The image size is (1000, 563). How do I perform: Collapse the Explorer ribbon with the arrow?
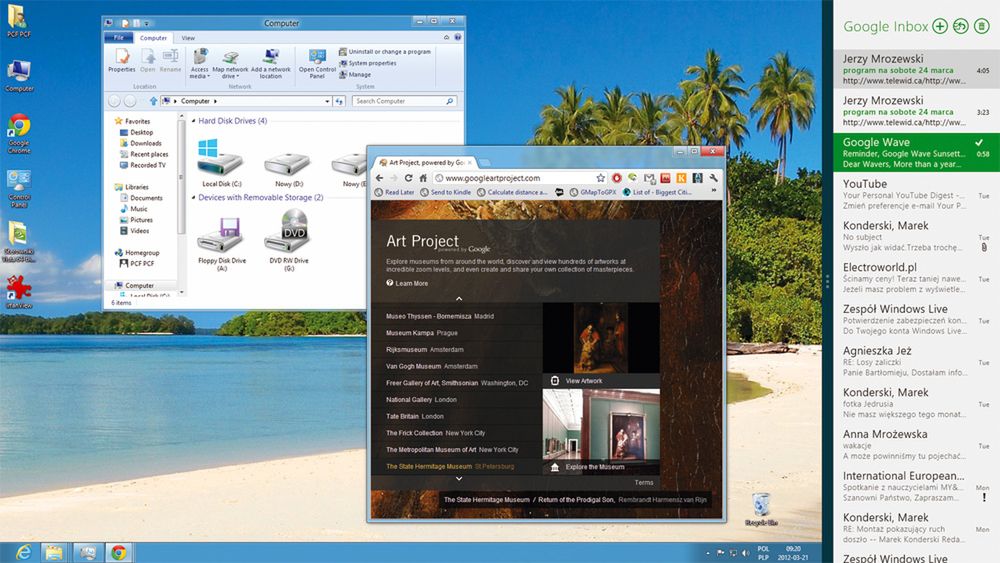click(x=446, y=38)
